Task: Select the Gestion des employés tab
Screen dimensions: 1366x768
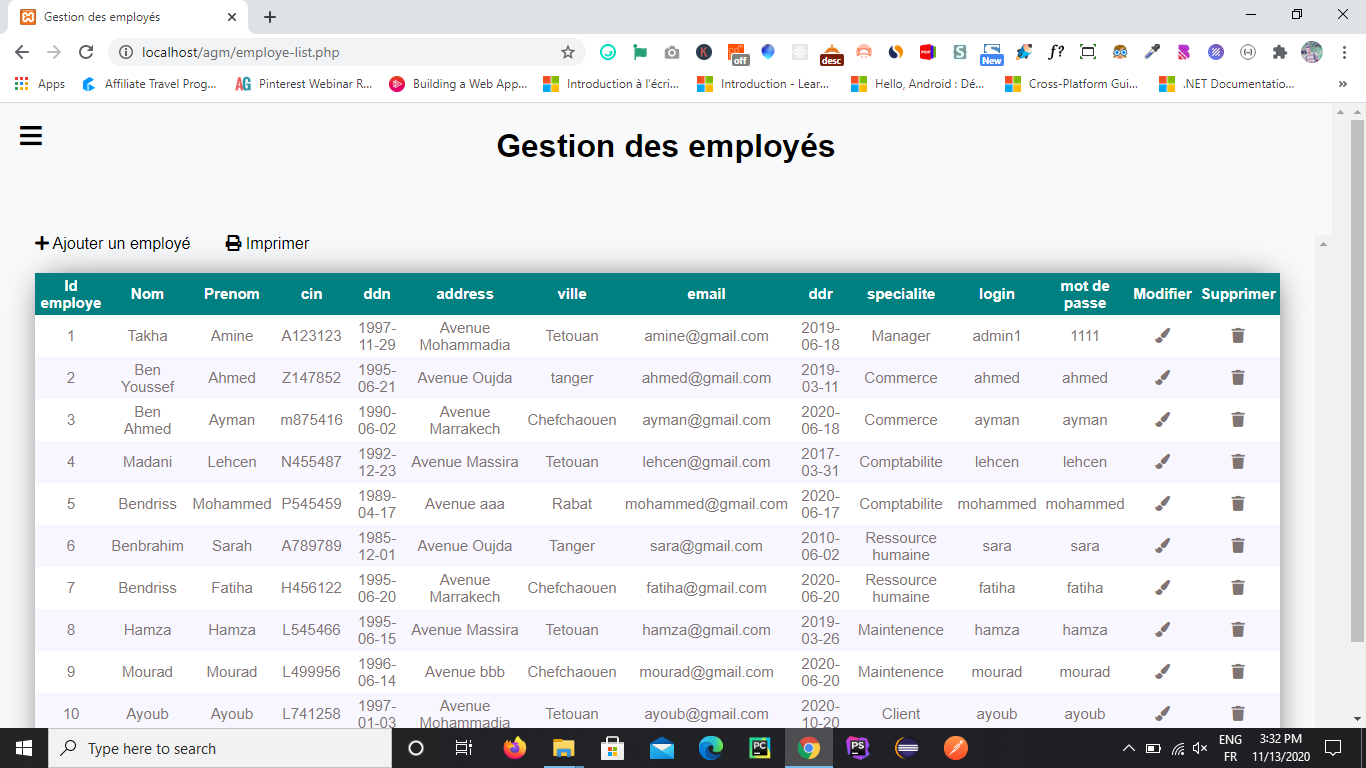Action: tap(130, 17)
